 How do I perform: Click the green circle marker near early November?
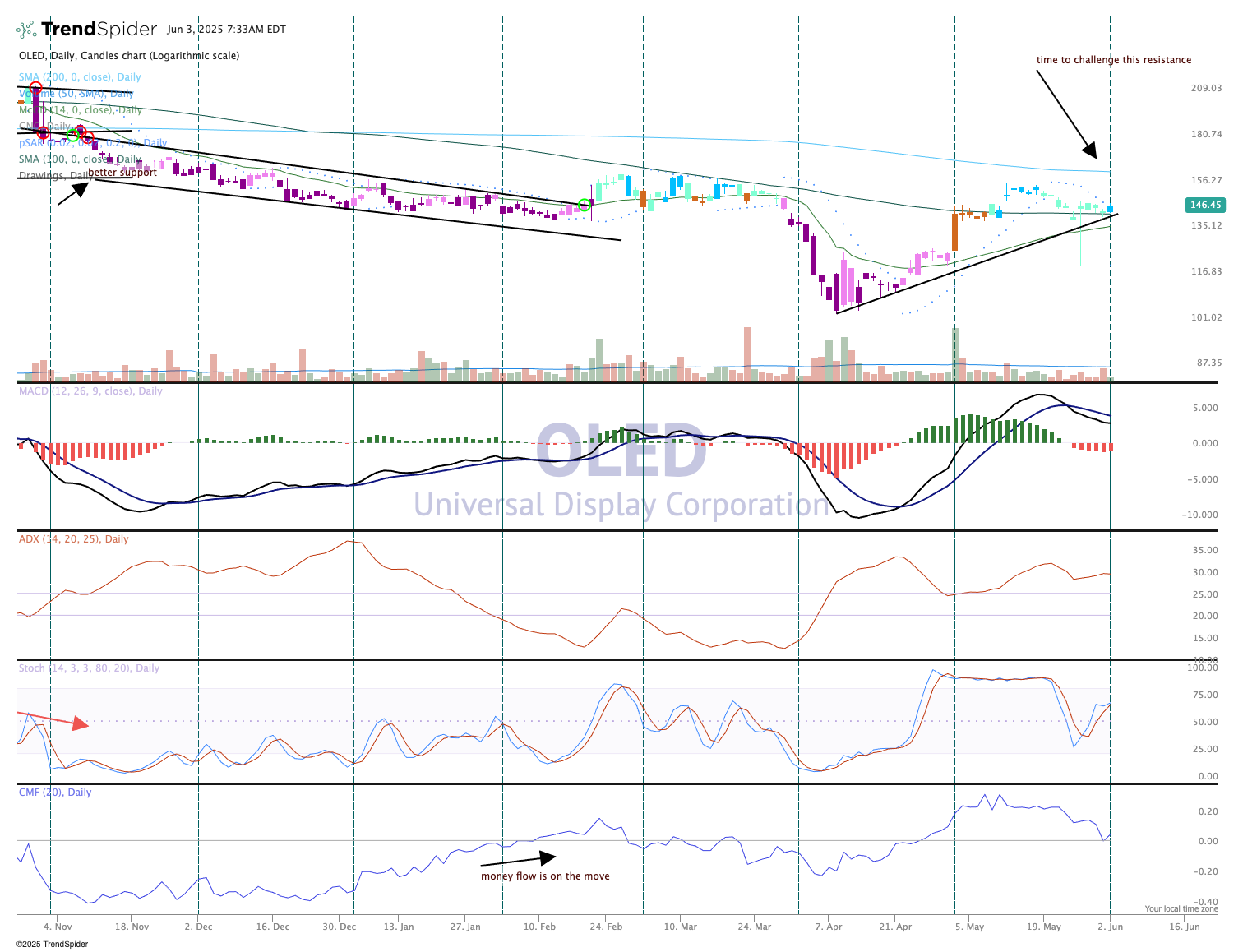72,136
